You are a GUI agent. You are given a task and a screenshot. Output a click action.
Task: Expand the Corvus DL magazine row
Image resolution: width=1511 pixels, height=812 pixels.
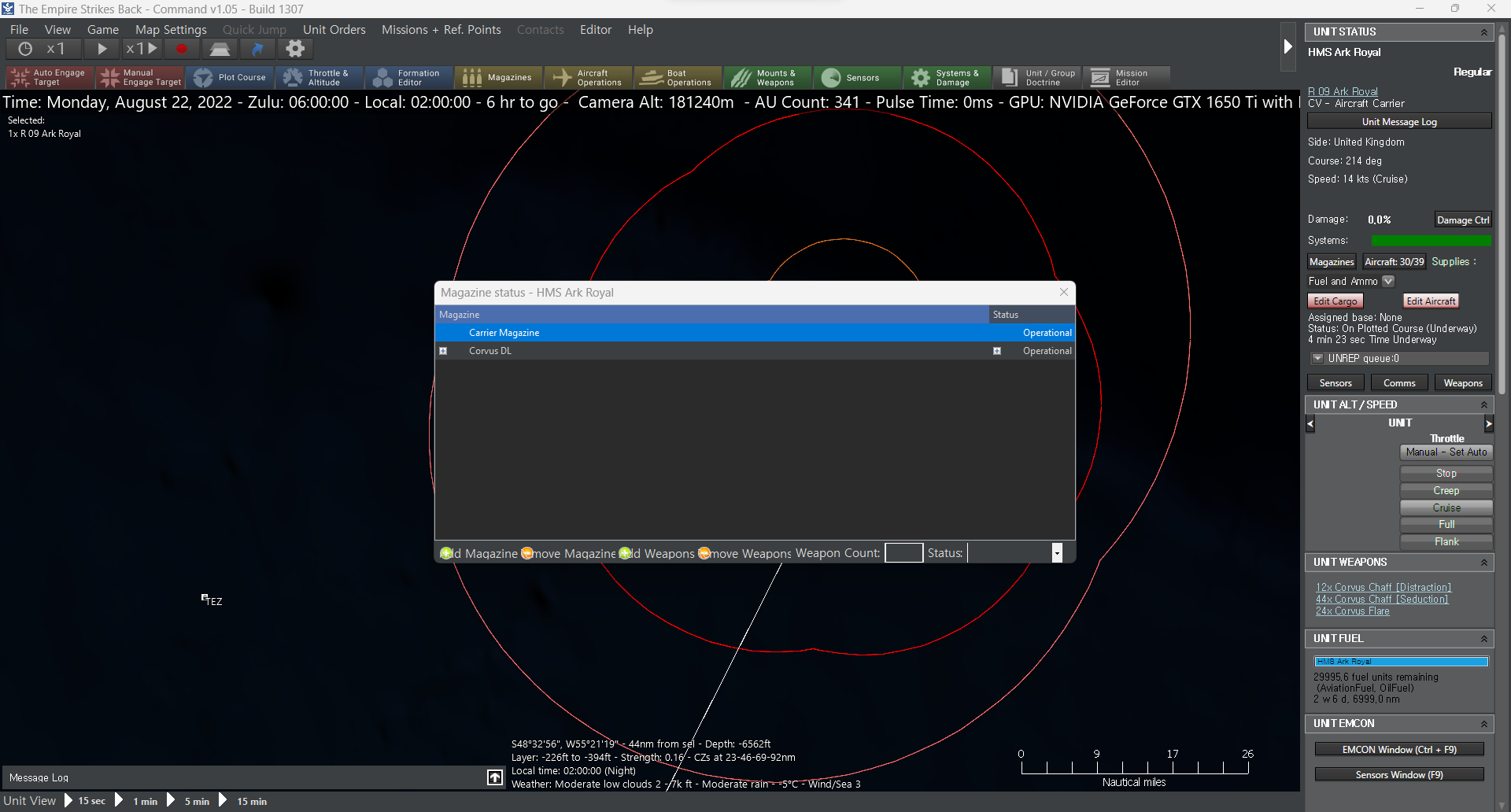[443, 351]
